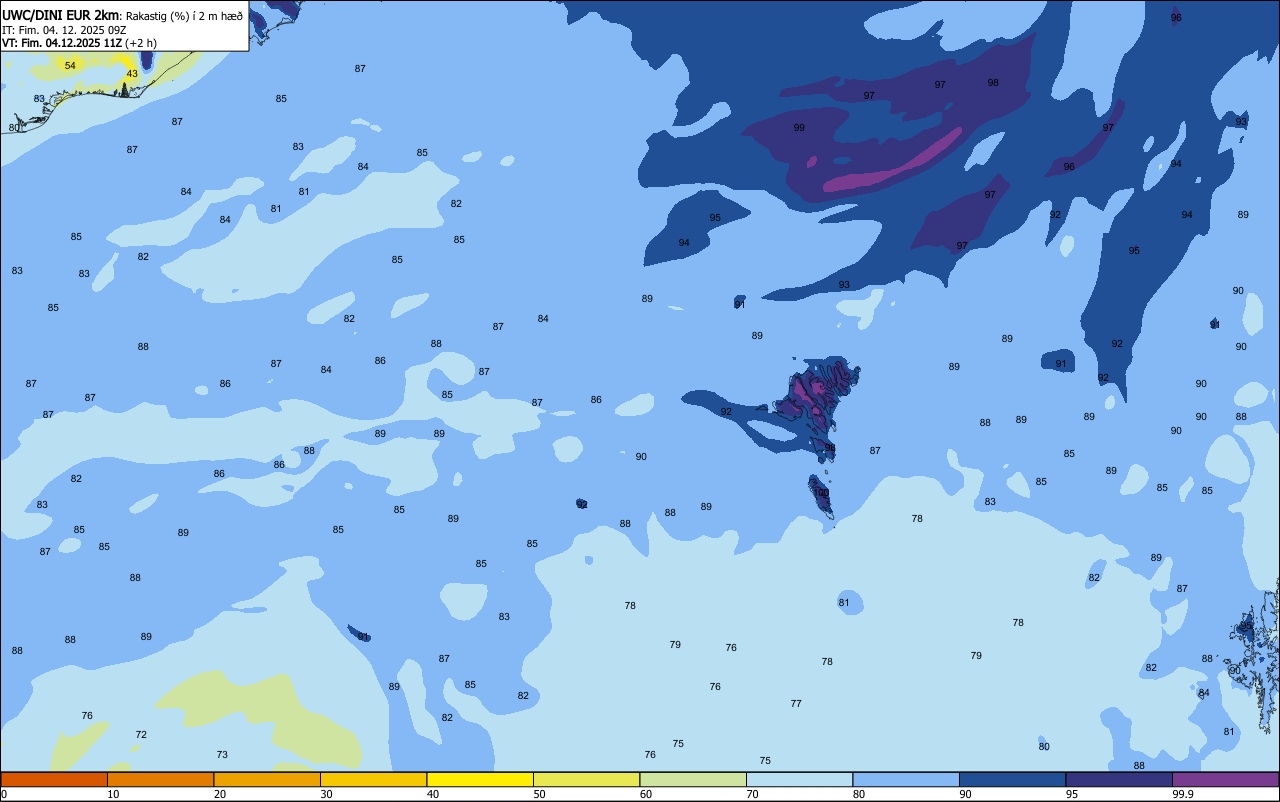Click the bright yellow 40–50 legend swatch
Viewport: 1280px width, 802px height.
point(480,779)
